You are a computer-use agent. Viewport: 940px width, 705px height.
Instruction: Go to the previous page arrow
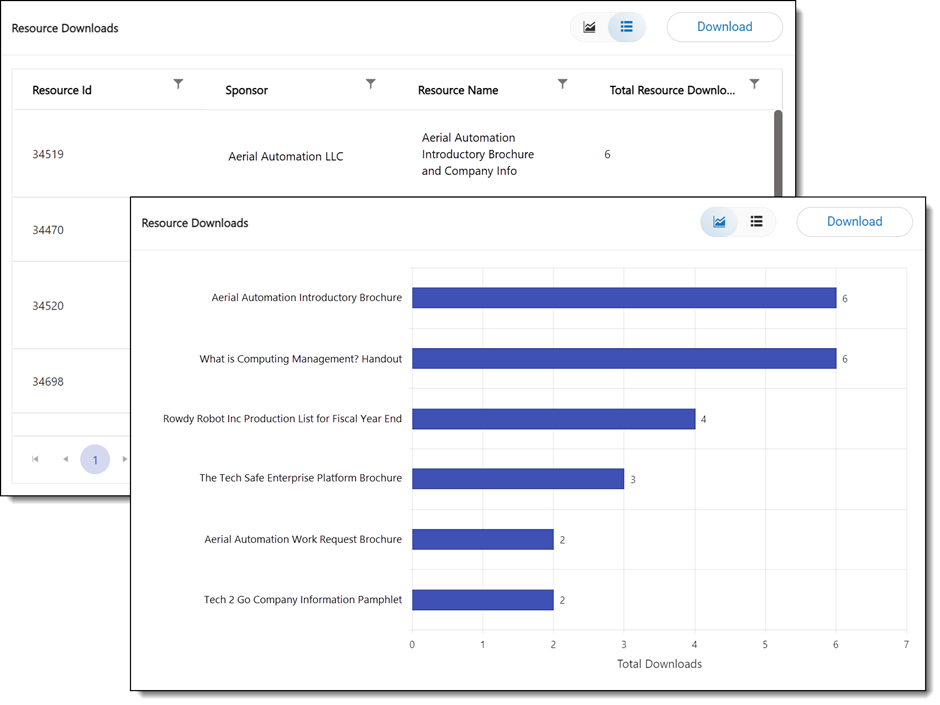click(x=66, y=460)
